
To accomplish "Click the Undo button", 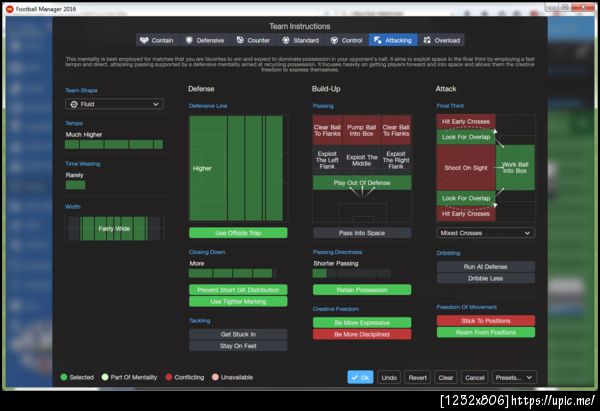I will 389,378.
